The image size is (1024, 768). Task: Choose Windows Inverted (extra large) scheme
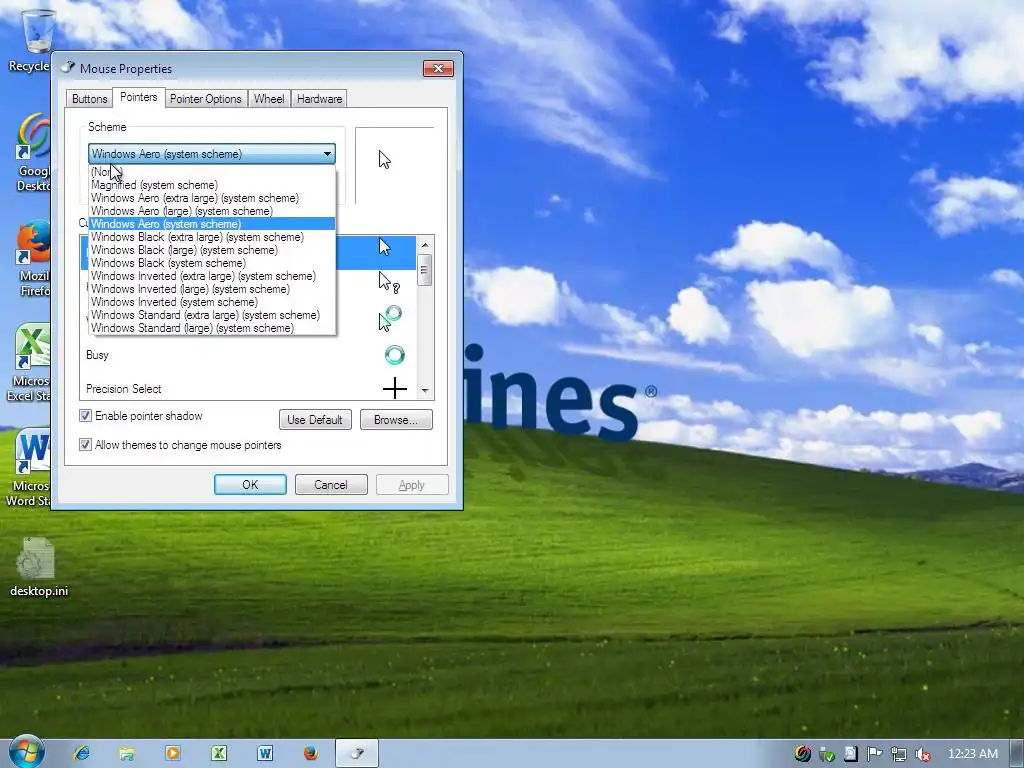212,276
